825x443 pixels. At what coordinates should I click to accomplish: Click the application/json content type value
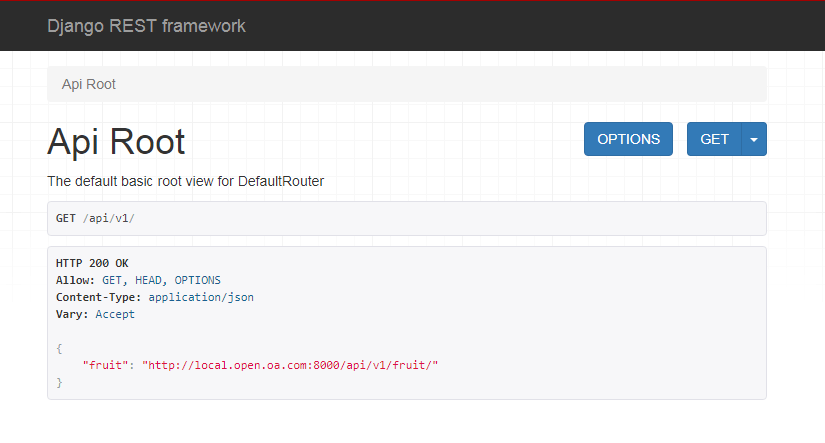201,297
